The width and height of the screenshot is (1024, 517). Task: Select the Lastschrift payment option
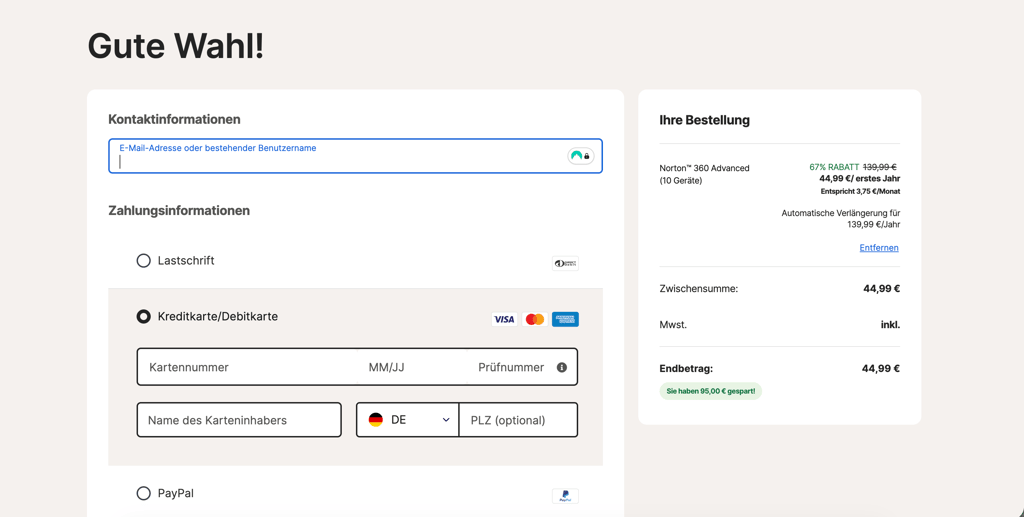coord(143,261)
